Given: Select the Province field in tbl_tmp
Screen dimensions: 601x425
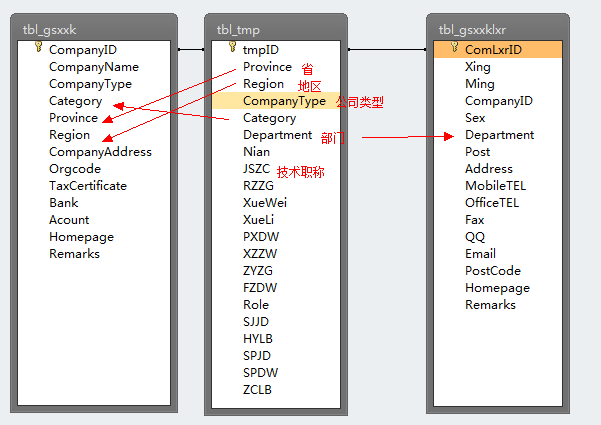Looking at the screenshot, I should (268, 67).
